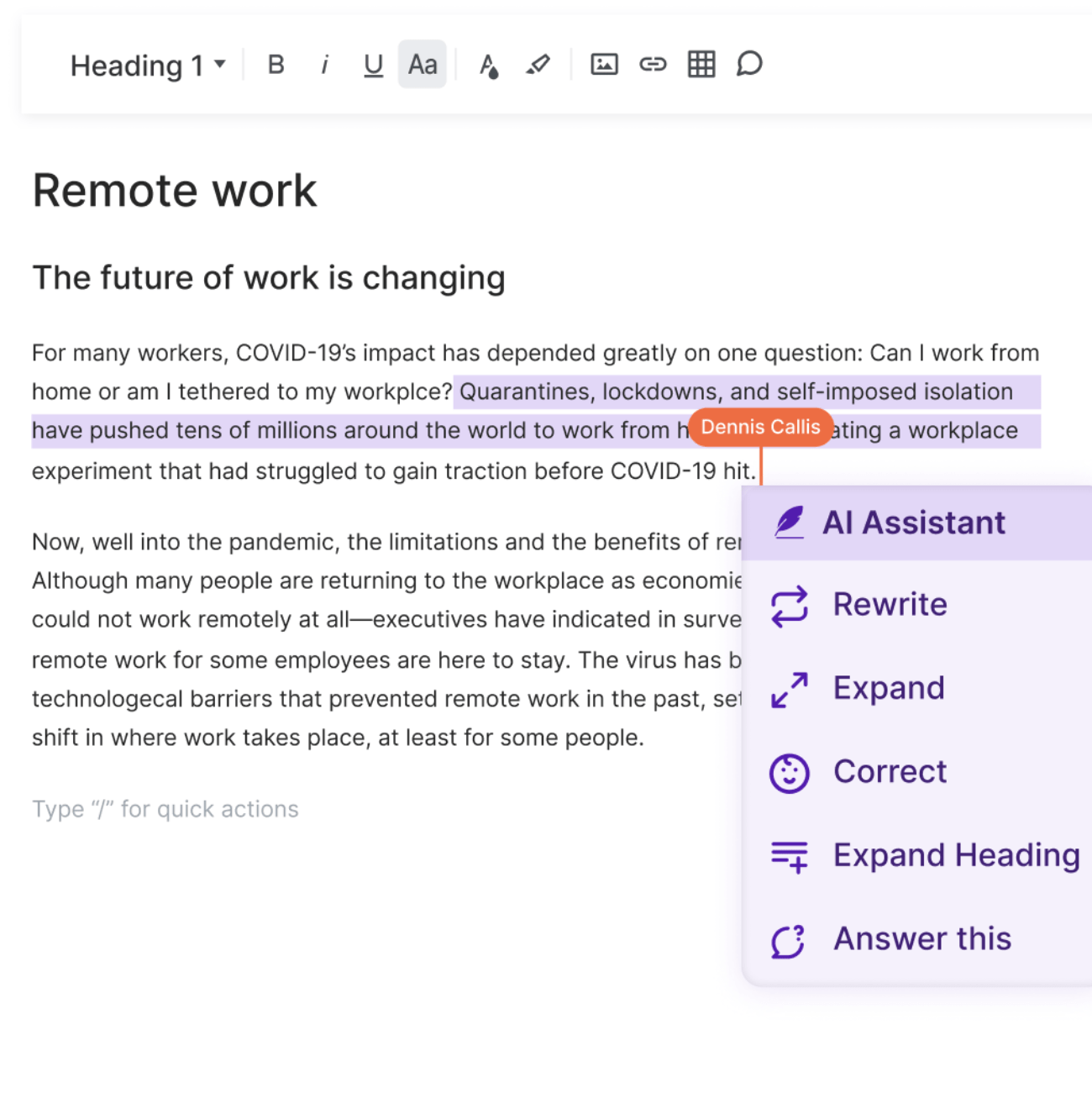Add a comment via speech bubble icon
The width and height of the screenshot is (1092, 1119).
pyautogui.click(x=749, y=64)
